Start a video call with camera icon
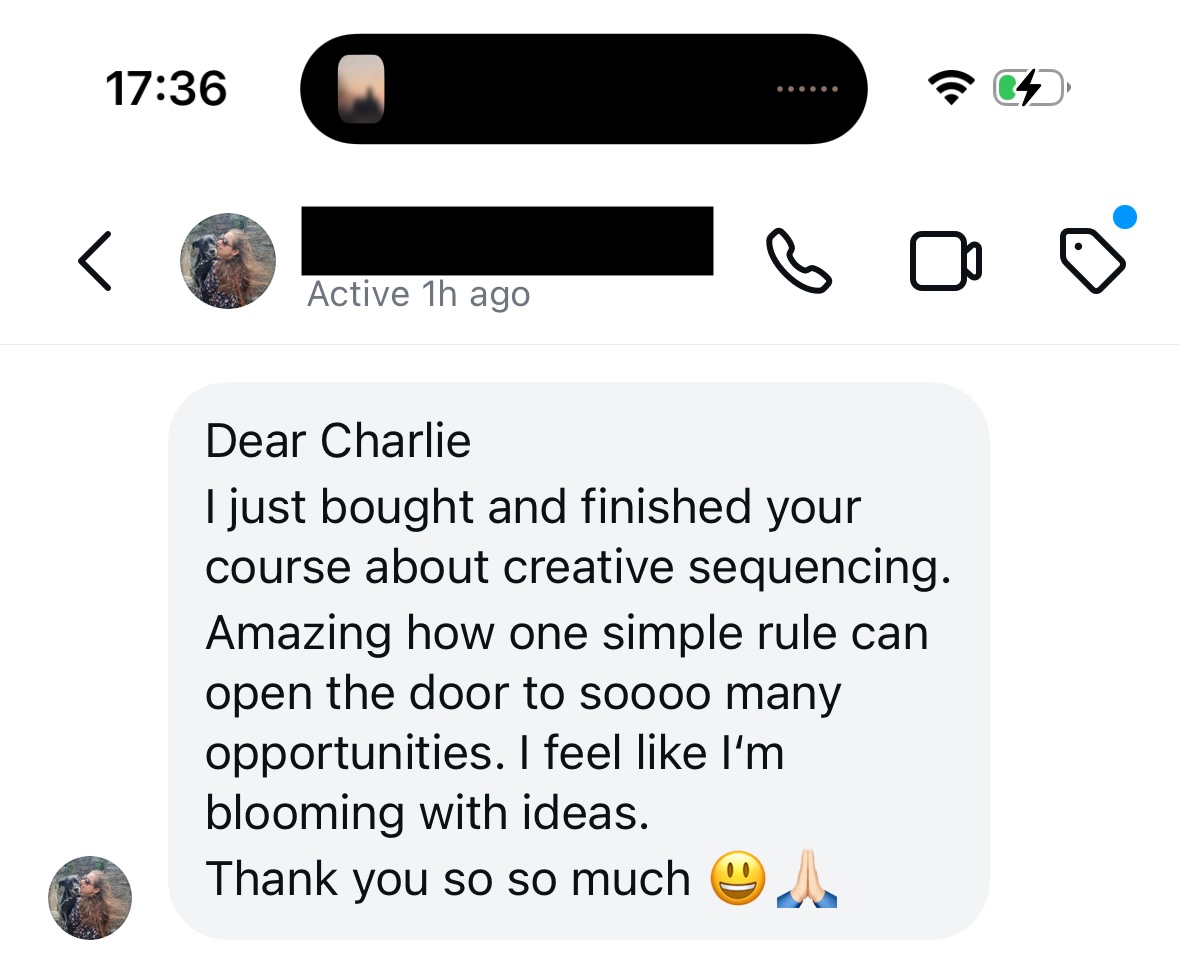This screenshot has width=1179, height=961. 945,261
